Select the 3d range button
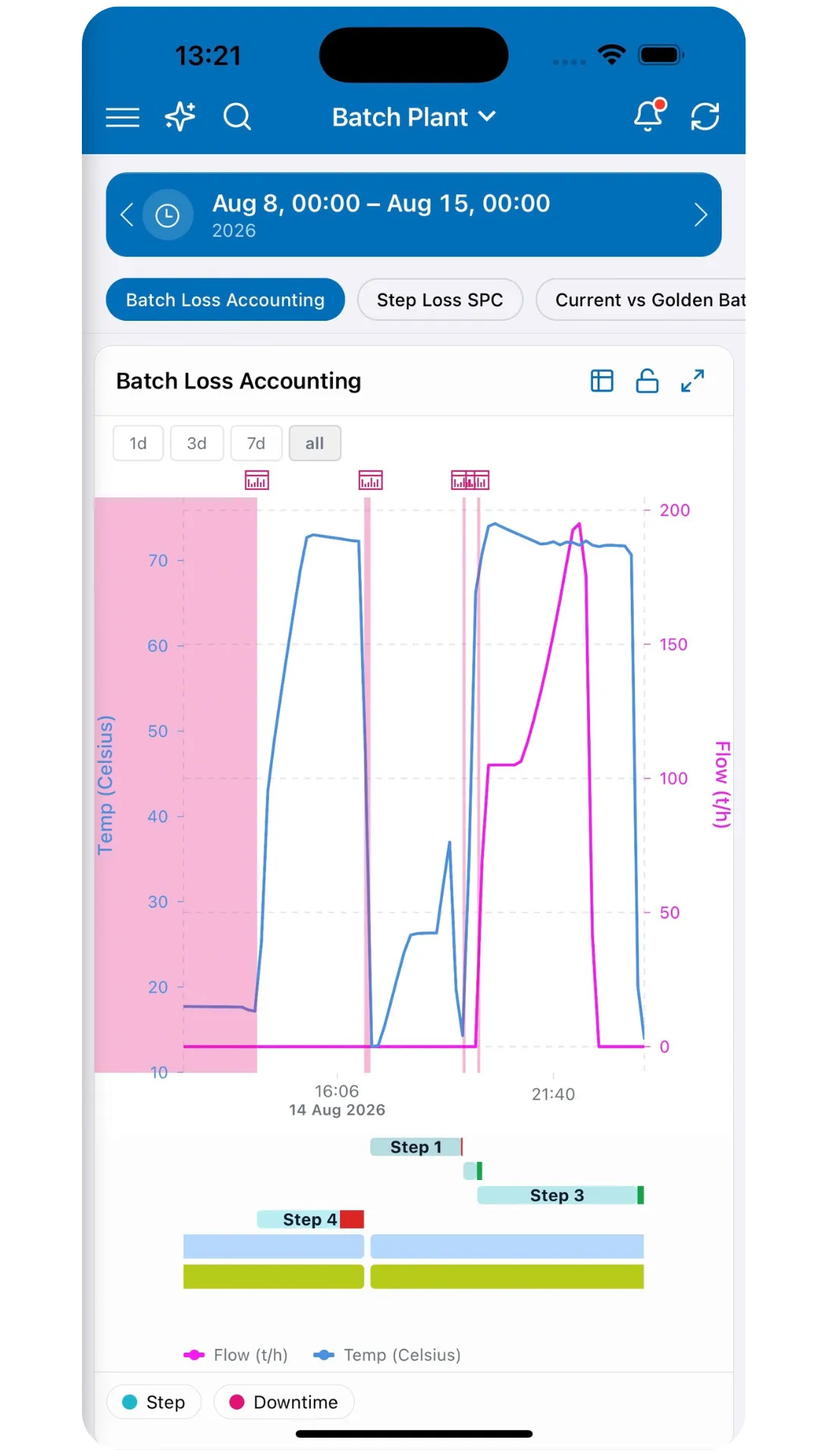 [197, 443]
